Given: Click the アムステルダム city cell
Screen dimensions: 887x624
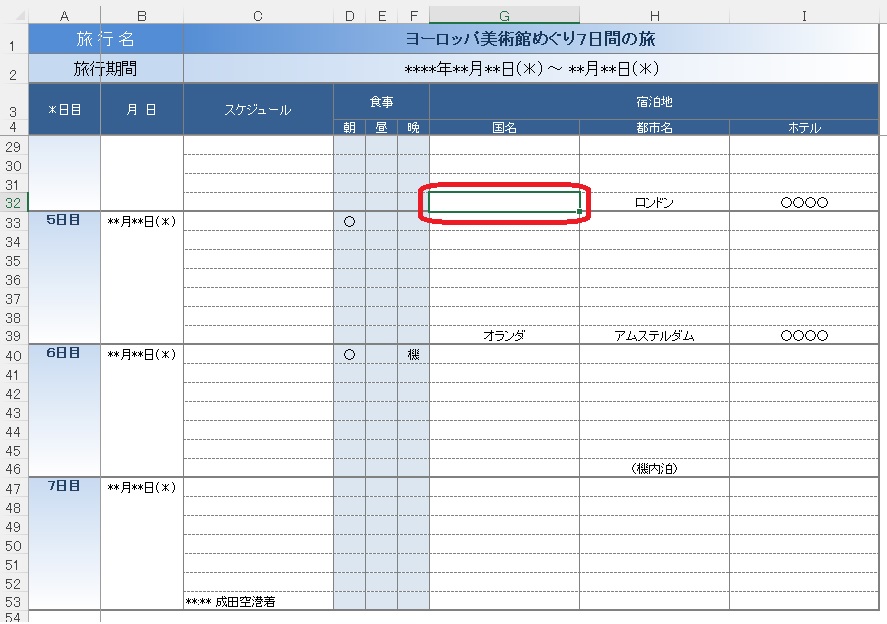Looking at the screenshot, I should 654,336.
